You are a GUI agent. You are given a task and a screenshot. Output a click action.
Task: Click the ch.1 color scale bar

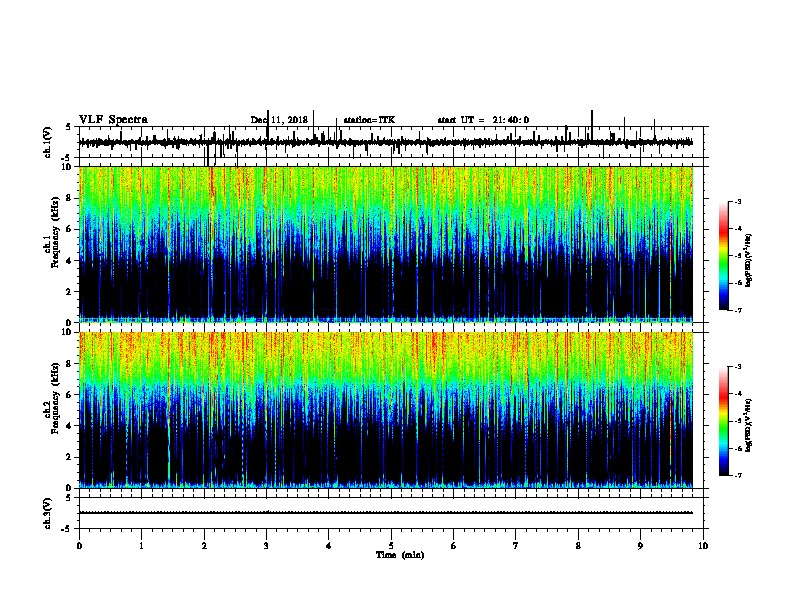724,256
